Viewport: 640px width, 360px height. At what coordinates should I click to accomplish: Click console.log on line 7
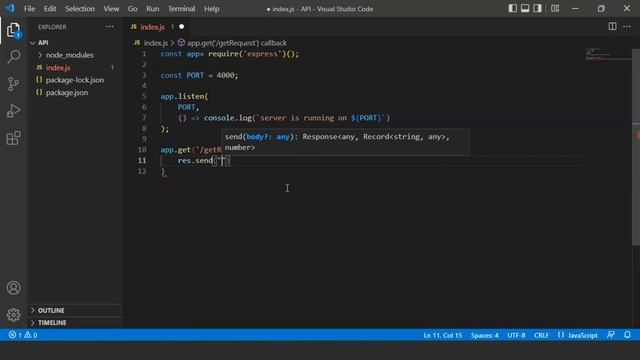(x=227, y=118)
